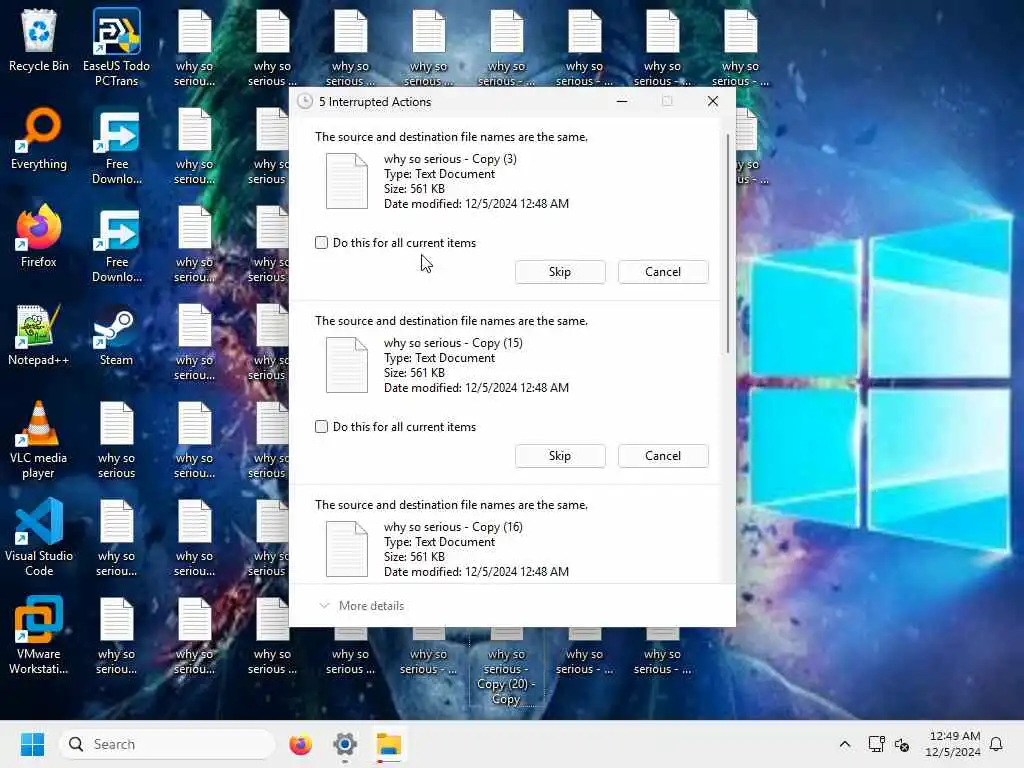This screenshot has width=1024, height=768.
Task: Select the VMware Workstation desktop icon
Action: [39, 636]
